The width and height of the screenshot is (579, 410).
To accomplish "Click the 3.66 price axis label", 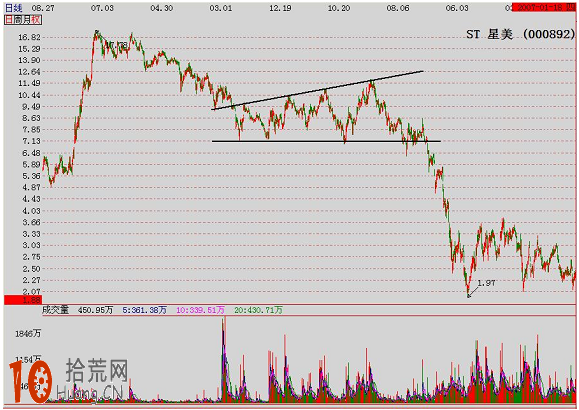I will 31,222.
